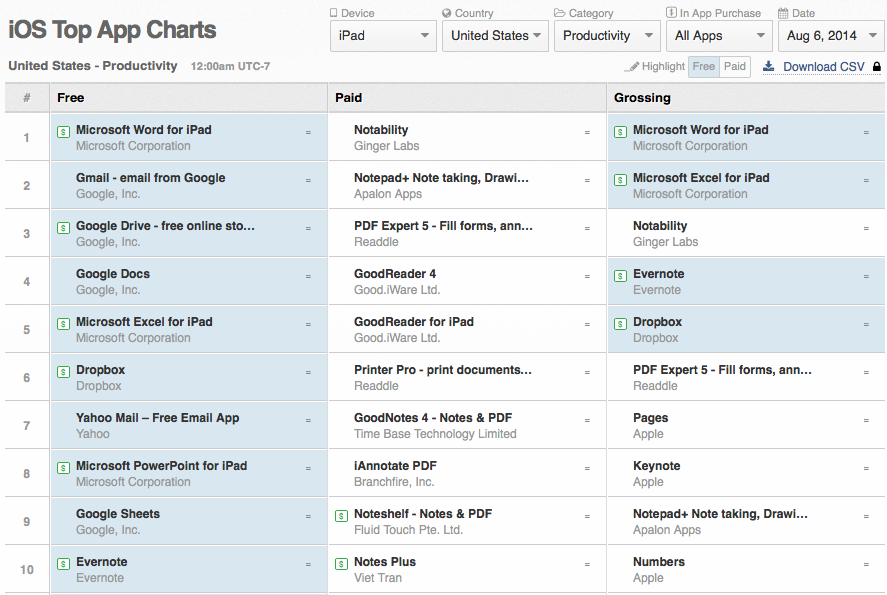Click publisher Branchfire, Inc.

tap(394, 482)
